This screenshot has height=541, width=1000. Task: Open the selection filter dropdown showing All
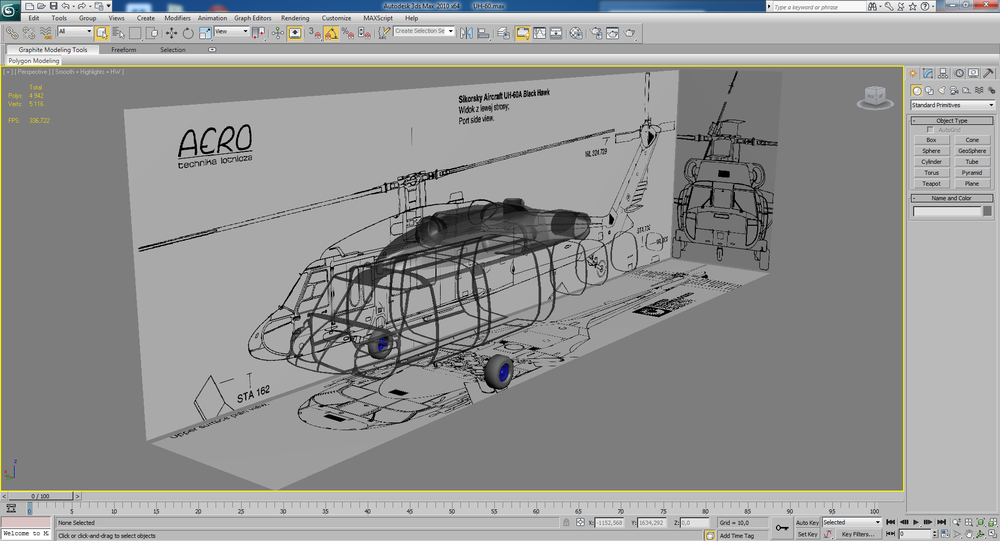(x=75, y=31)
